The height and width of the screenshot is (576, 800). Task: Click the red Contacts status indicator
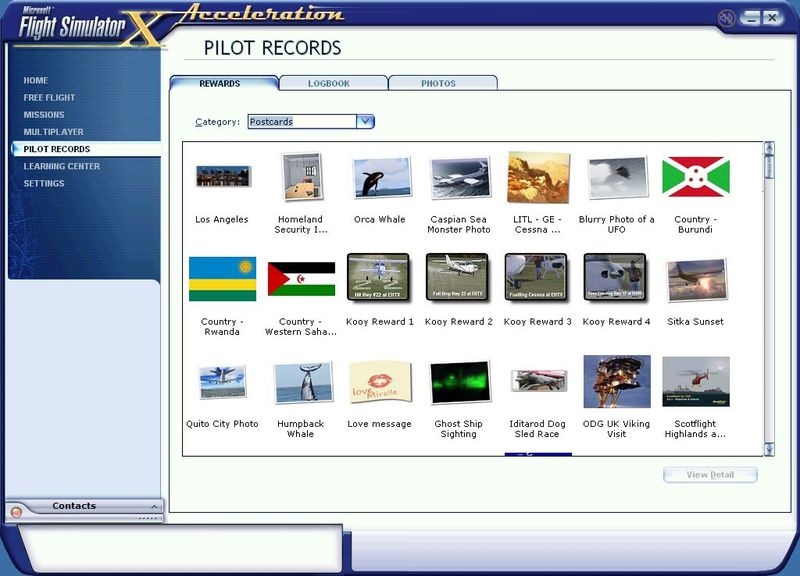16,512
